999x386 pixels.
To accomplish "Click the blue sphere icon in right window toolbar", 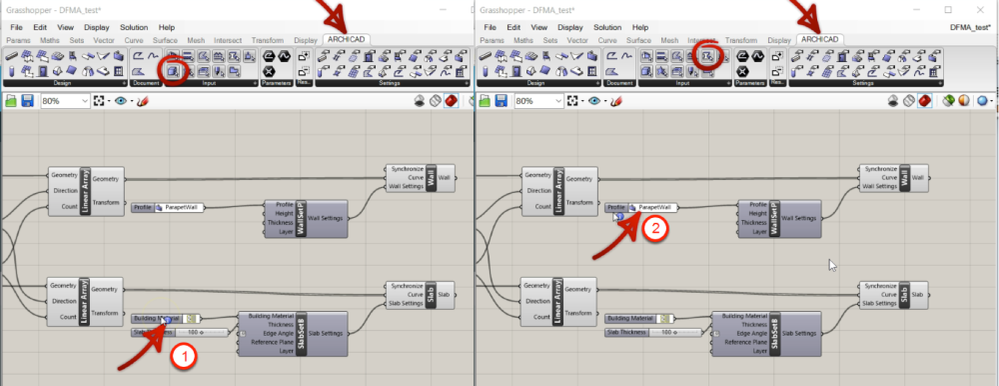I will (x=982, y=101).
